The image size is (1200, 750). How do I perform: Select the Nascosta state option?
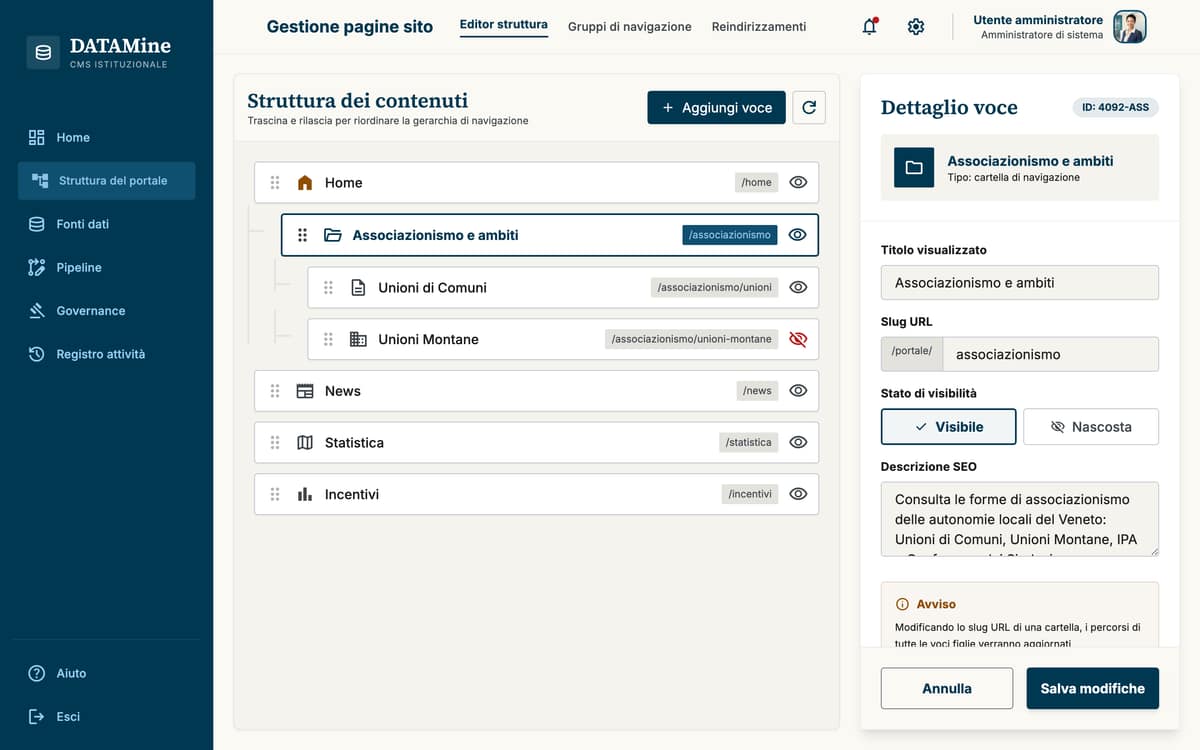(1091, 427)
